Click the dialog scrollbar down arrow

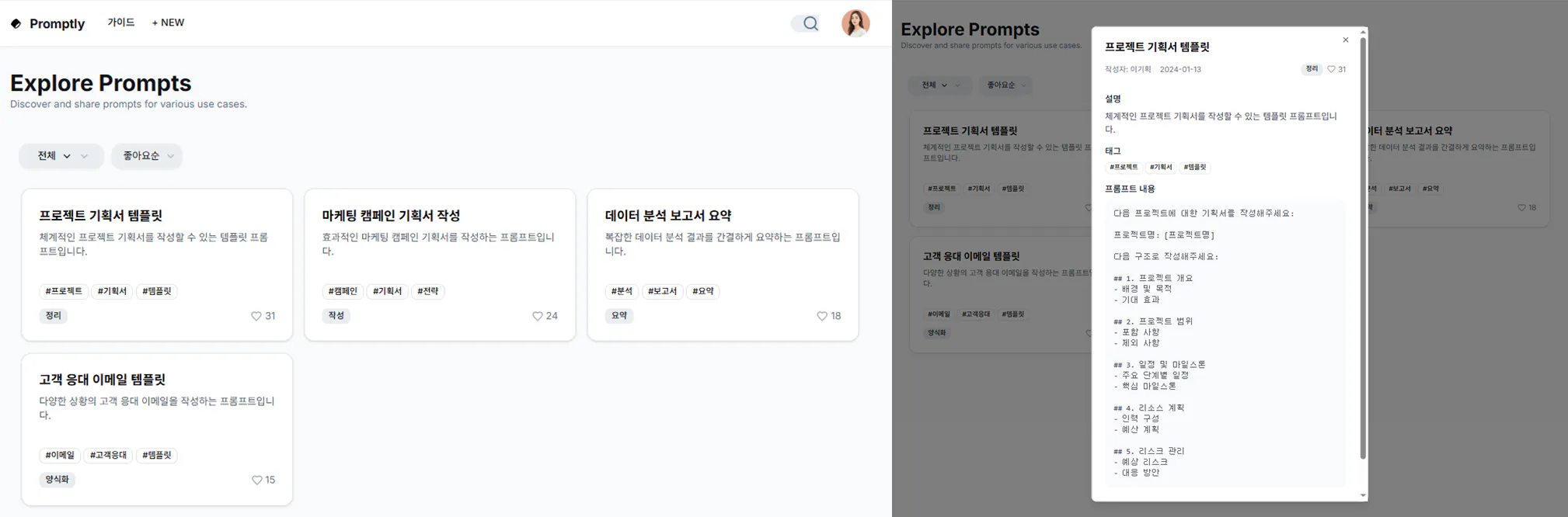tap(1363, 495)
